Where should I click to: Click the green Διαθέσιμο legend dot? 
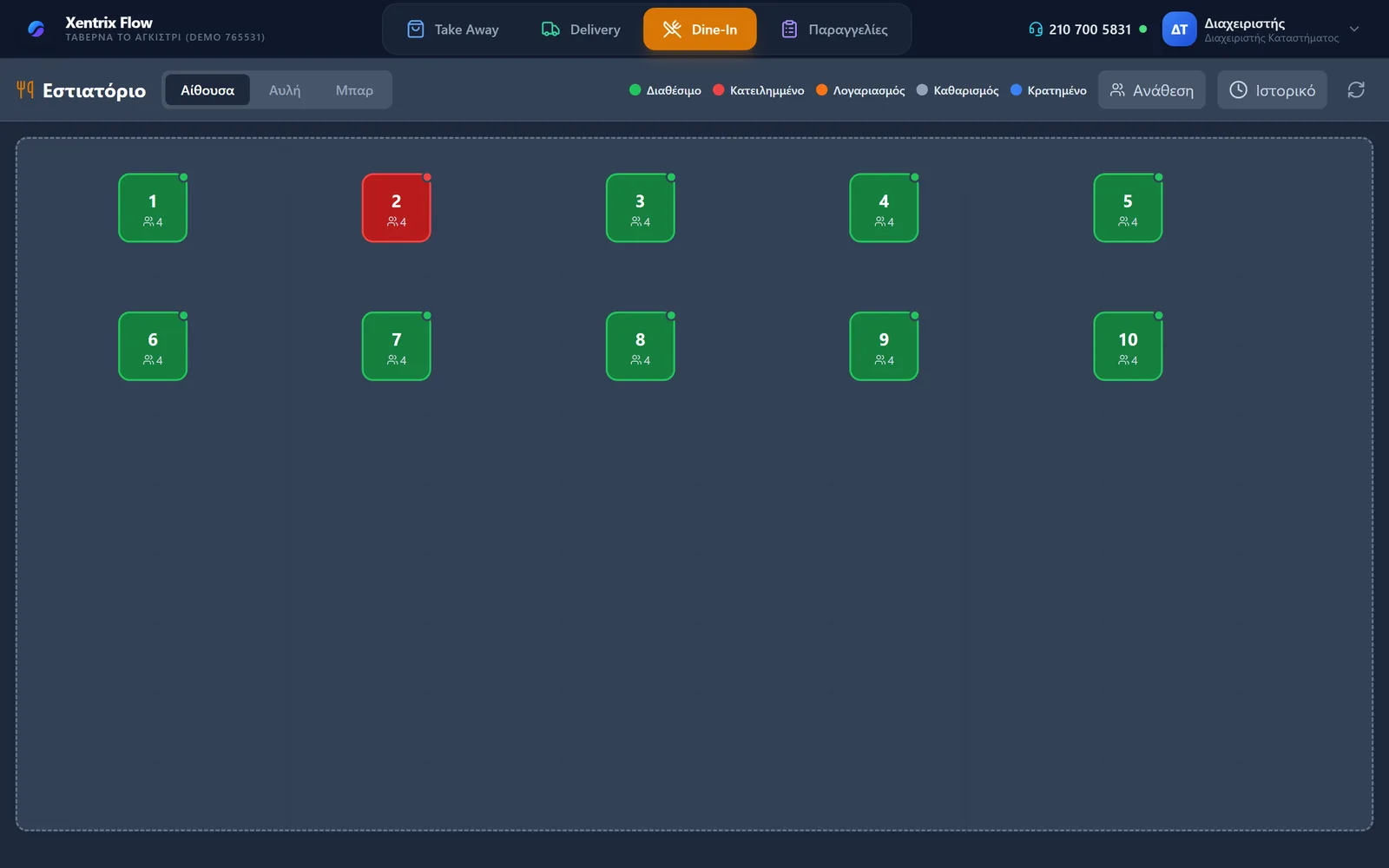635,89
